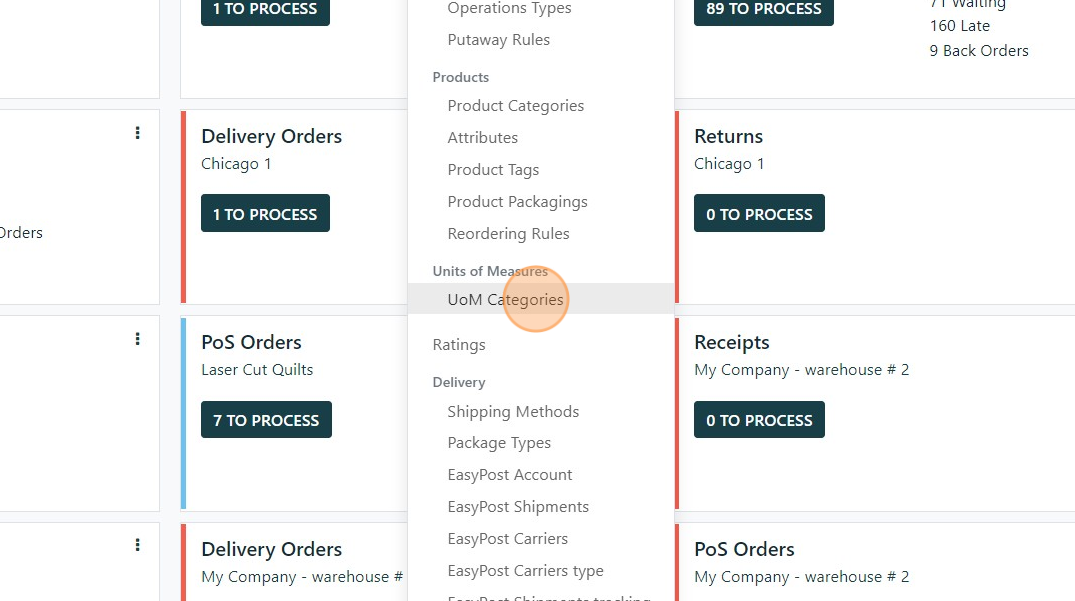Open Product Packagings menu item
Image resolution: width=1075 pixels, height=601 pixels.
[x=517, y=201]
